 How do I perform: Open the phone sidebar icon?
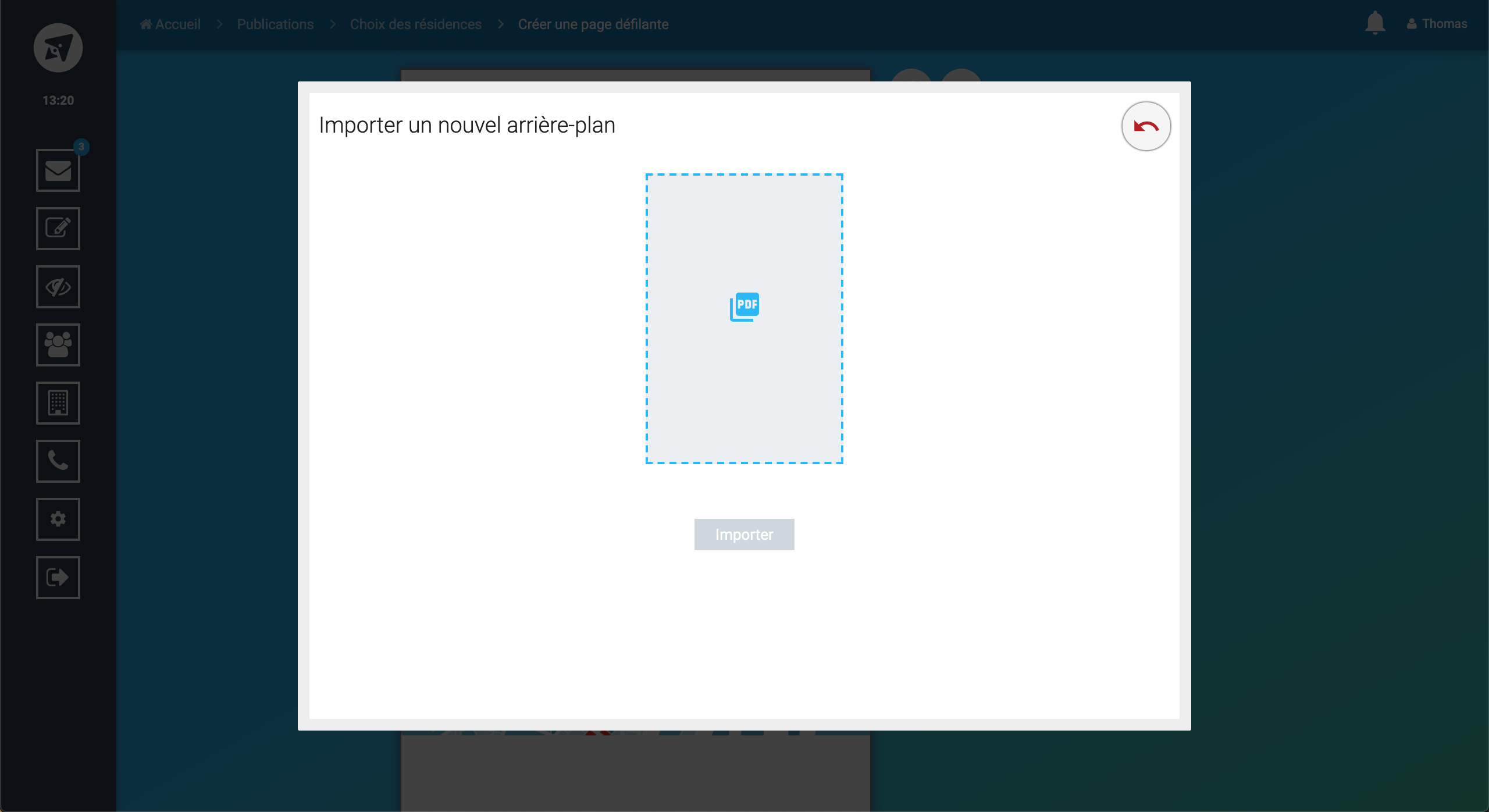coord(58,461)
